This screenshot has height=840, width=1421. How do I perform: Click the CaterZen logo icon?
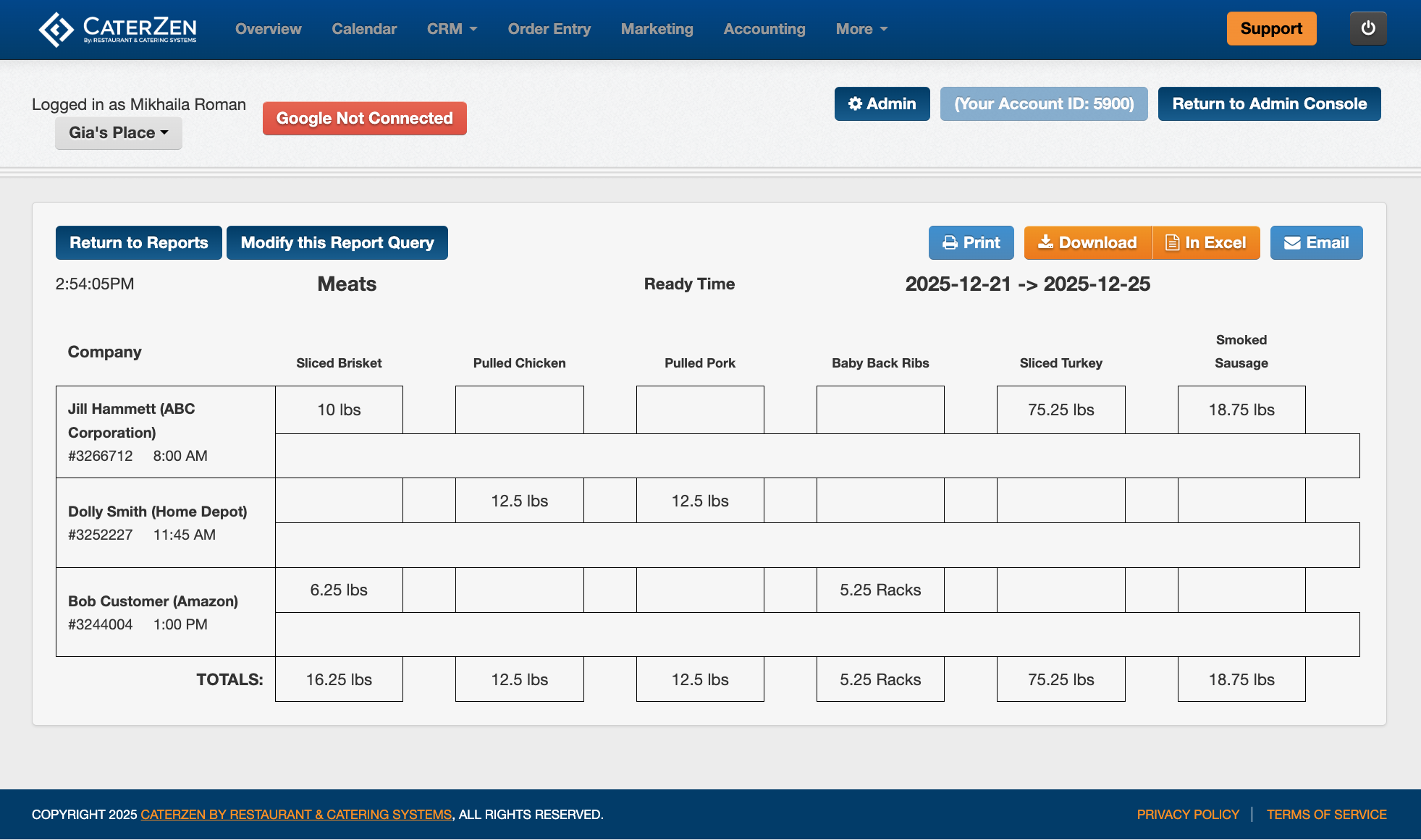[x=56, y=30]
